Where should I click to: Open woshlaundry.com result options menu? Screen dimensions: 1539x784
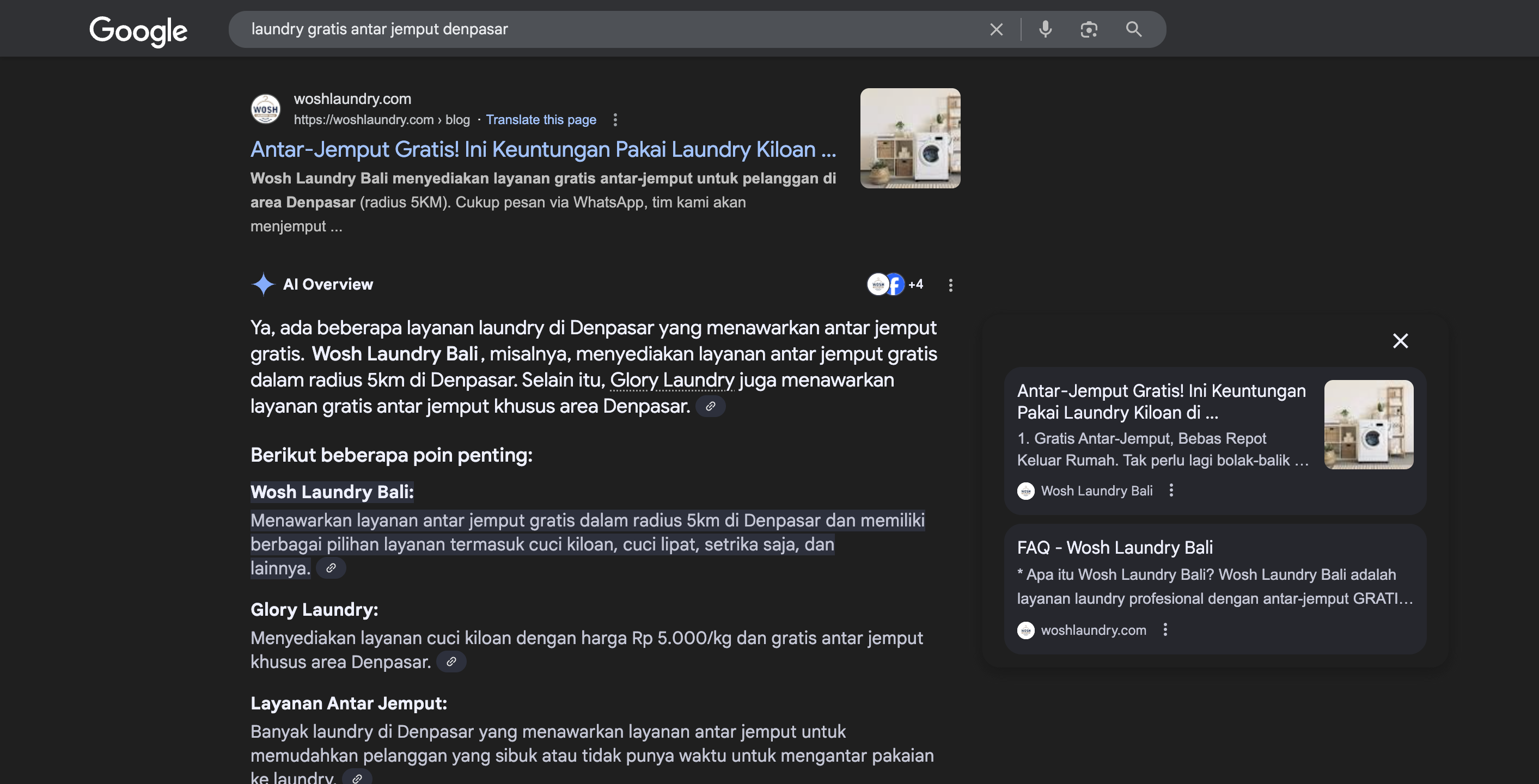point(615,120)
